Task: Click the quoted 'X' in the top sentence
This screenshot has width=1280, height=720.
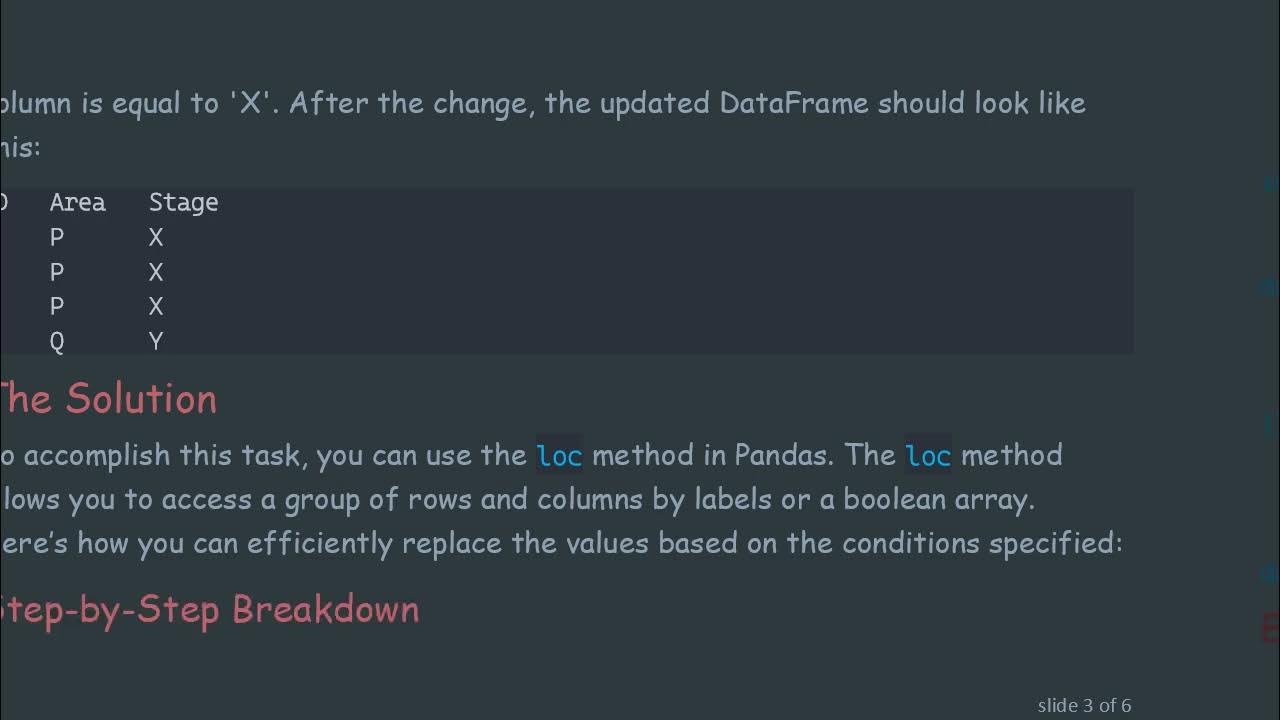Action: pyautogui.click(x=250, y=103)
